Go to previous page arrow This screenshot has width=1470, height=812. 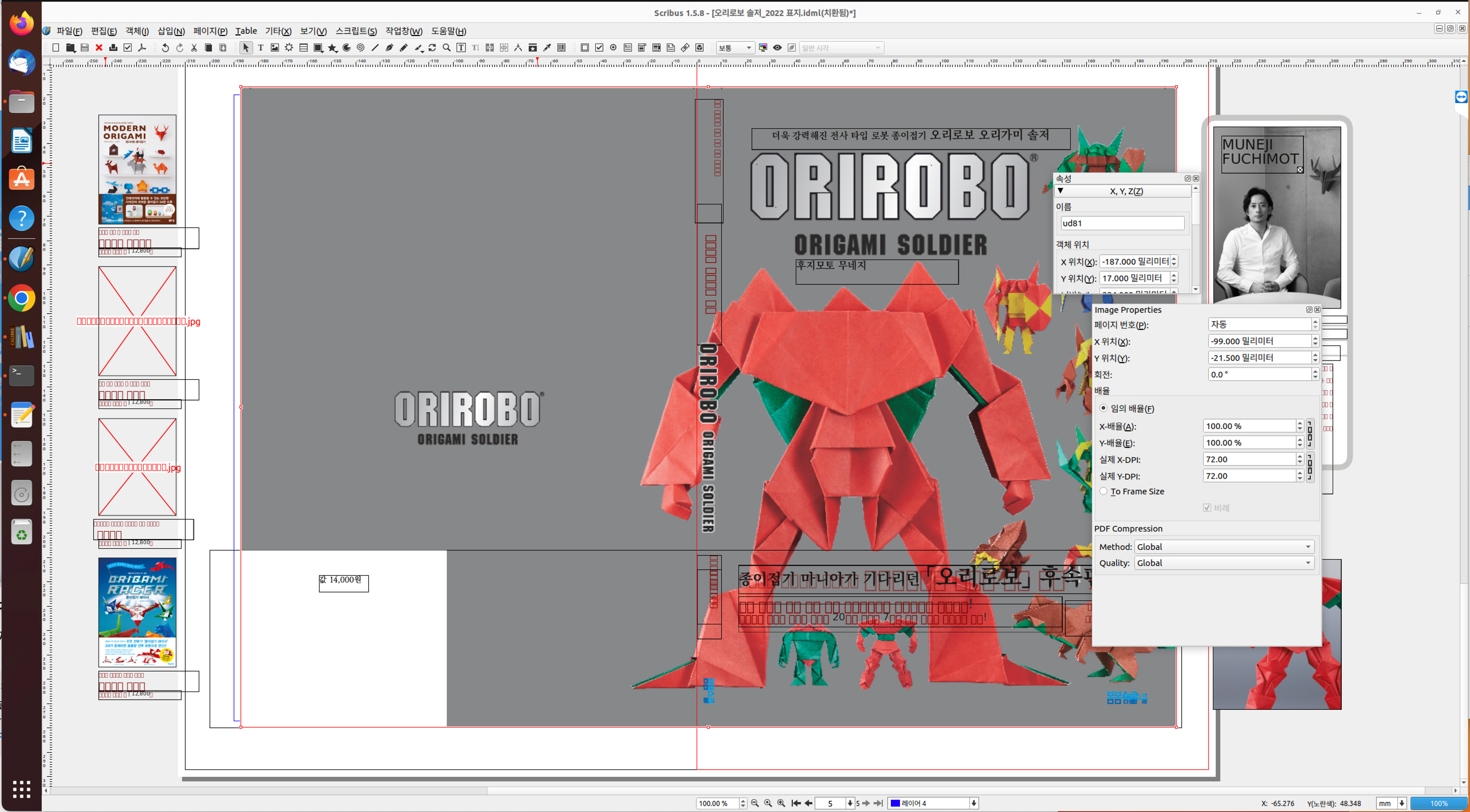[x=808, y=803]
